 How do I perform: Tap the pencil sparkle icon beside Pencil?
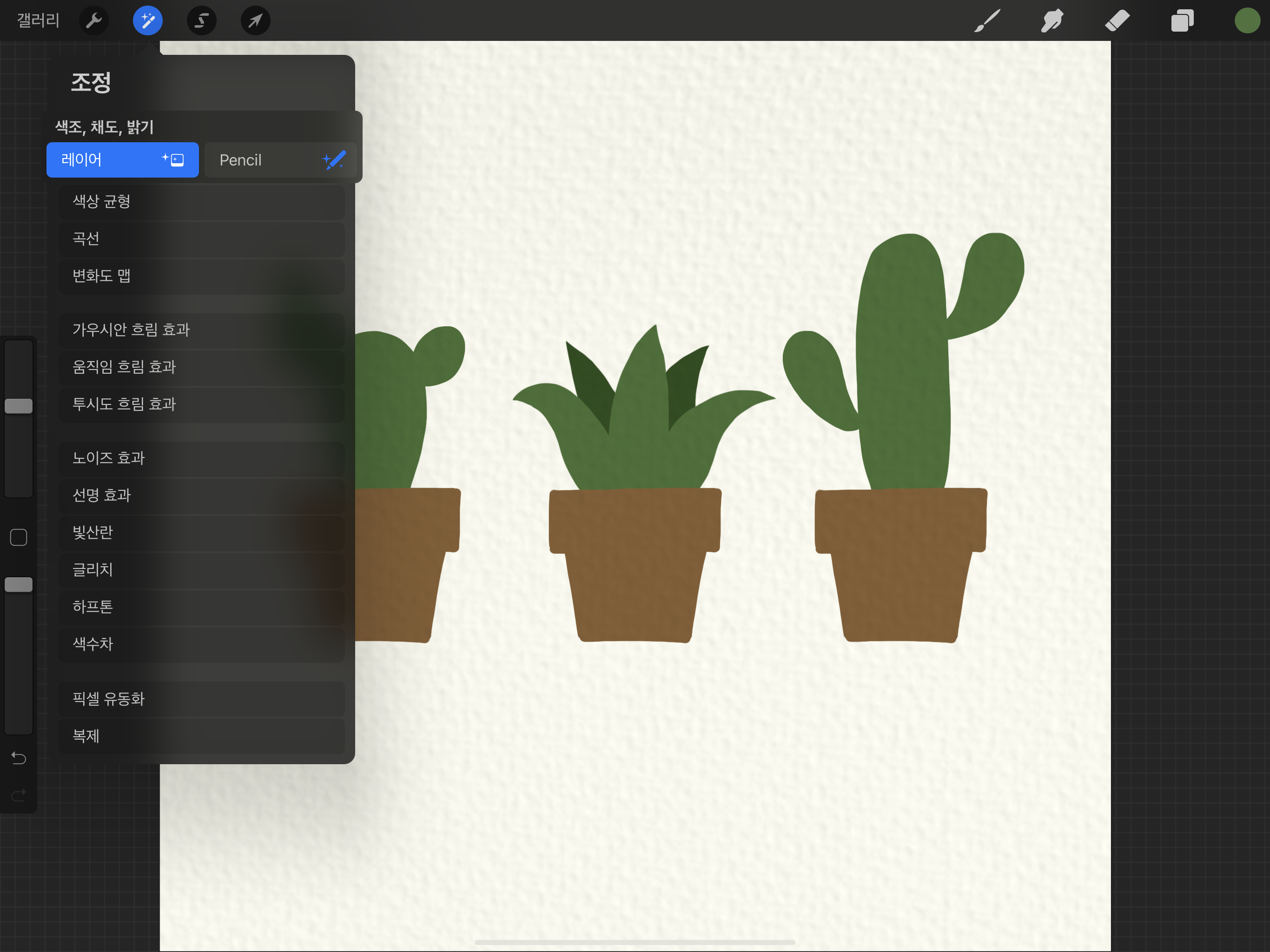click(334, 159)
